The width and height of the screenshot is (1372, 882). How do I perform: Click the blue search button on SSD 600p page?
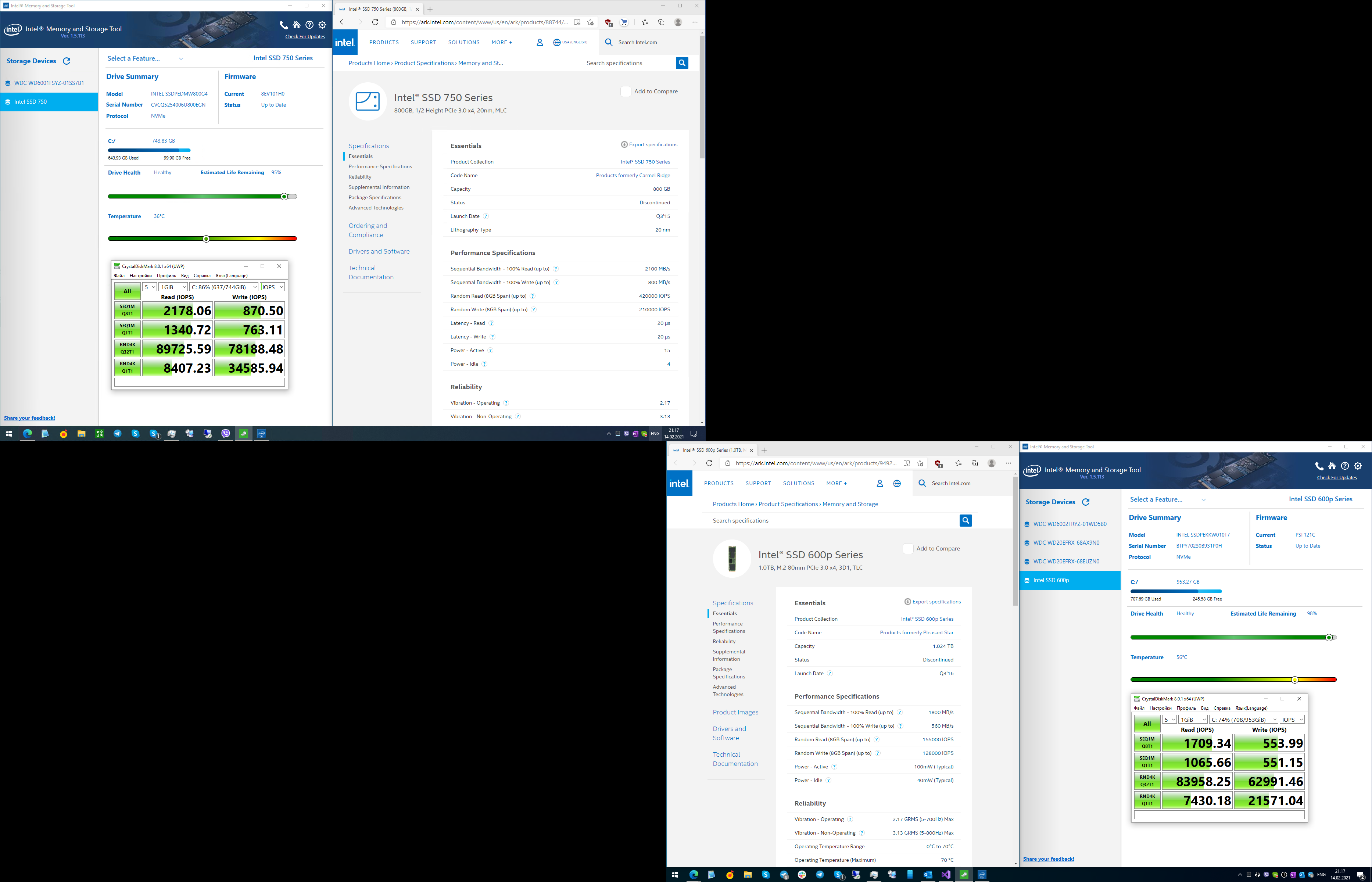point(966,521)
